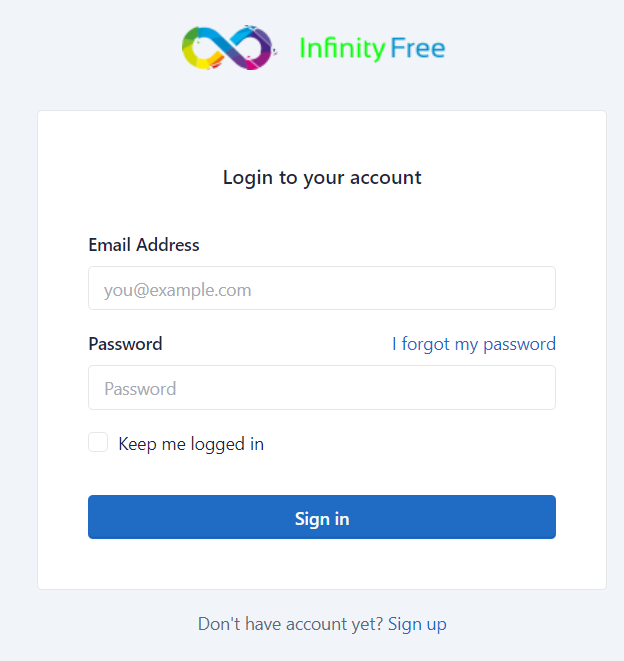
Task: Focus the Email Address input field
Action: [x=322, y=288]
